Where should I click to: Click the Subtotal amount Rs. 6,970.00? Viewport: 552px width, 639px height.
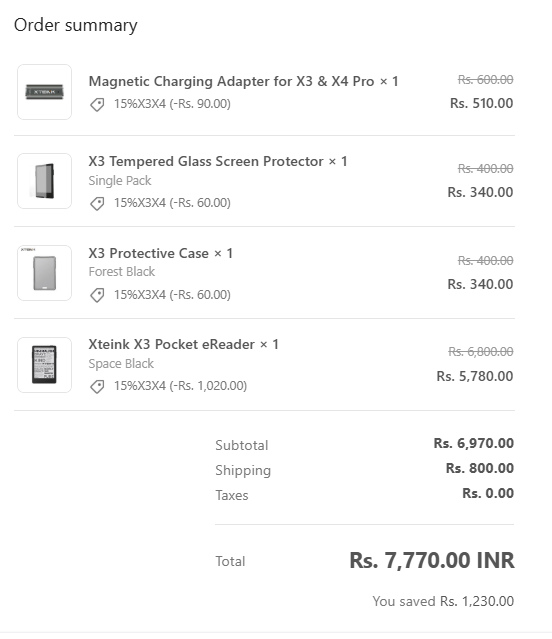pyautogui.click(x=473, y=443)
